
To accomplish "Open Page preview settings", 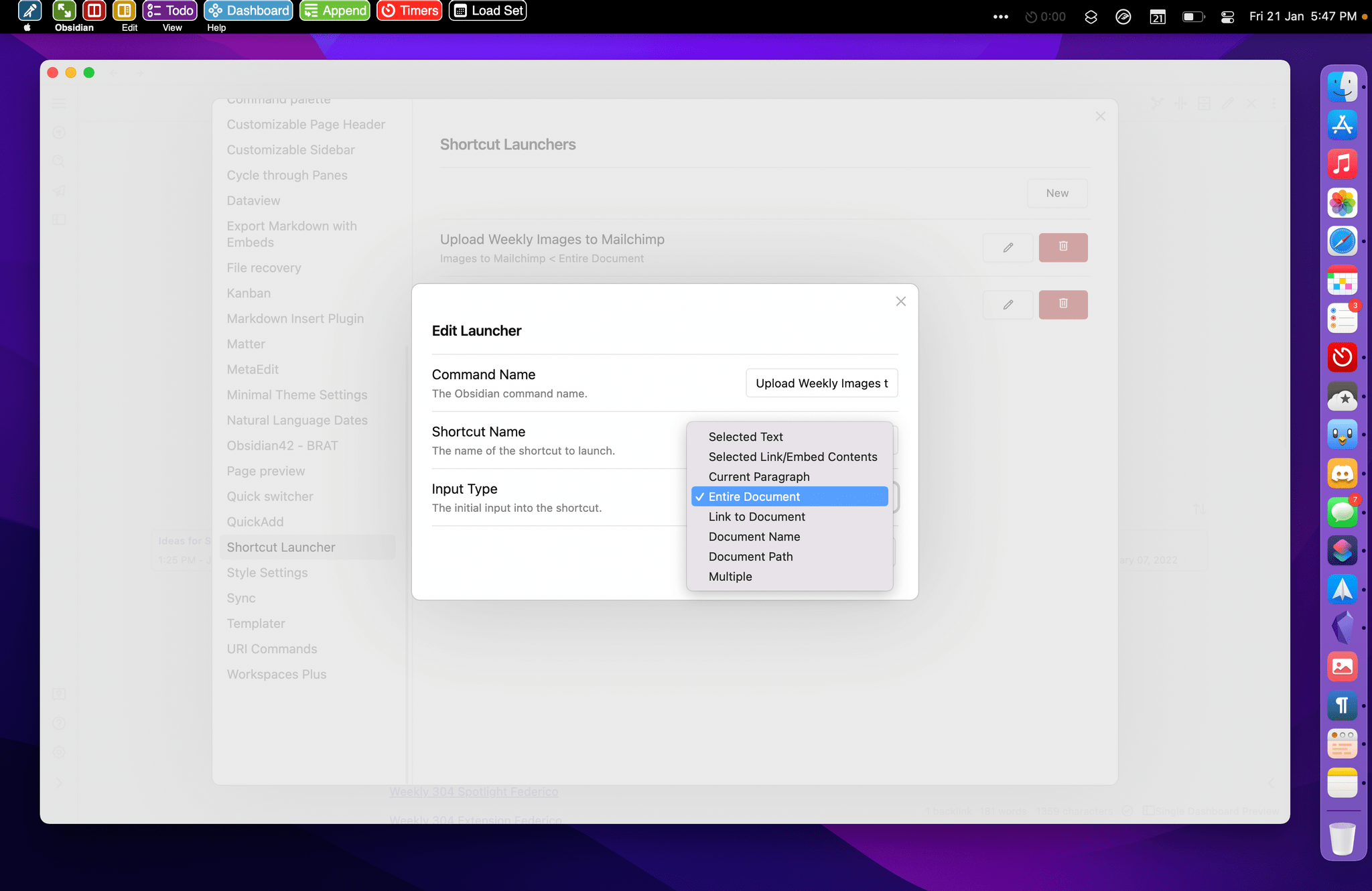I will tap(265, 472).
